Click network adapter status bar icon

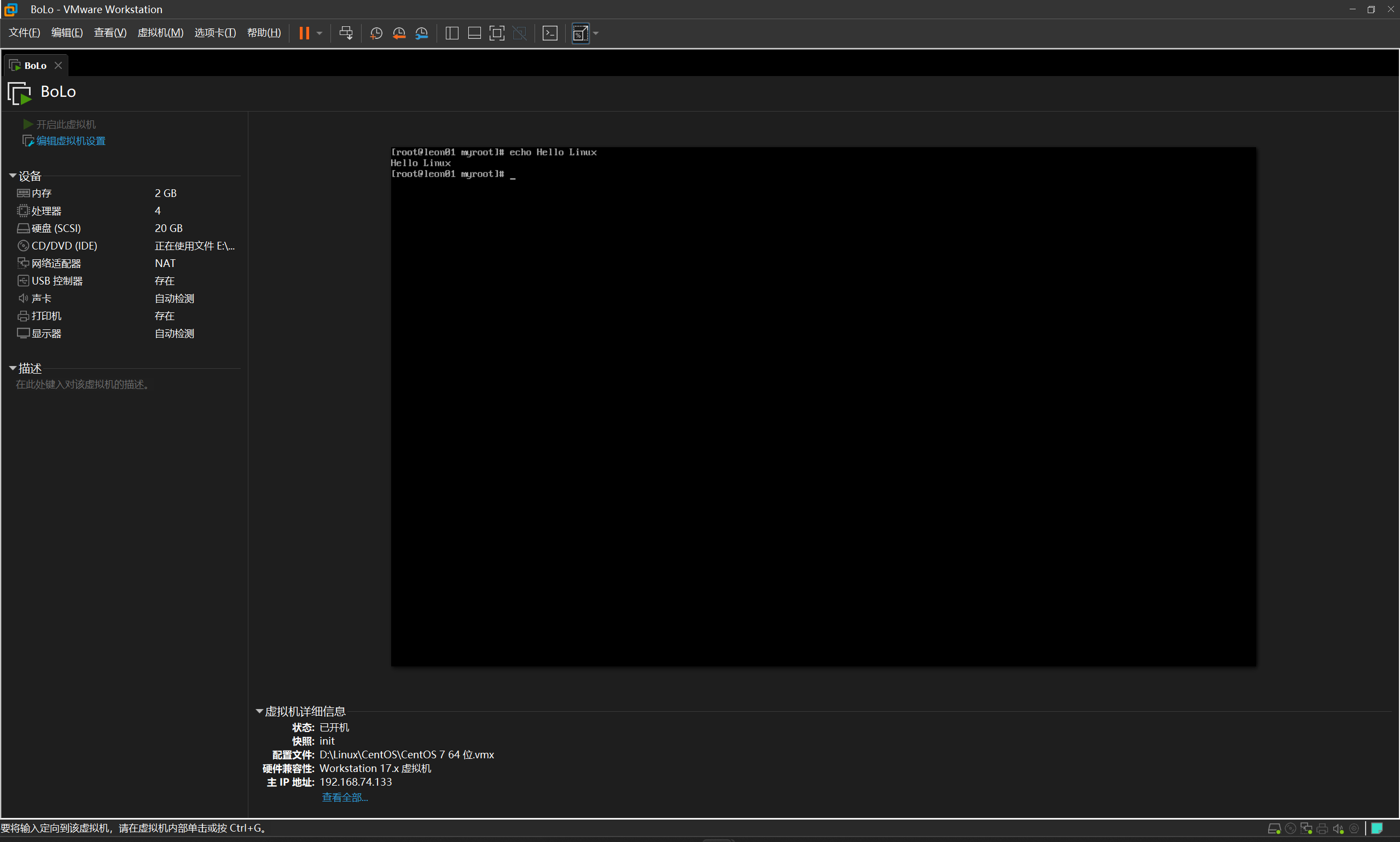coord(1306,828)
